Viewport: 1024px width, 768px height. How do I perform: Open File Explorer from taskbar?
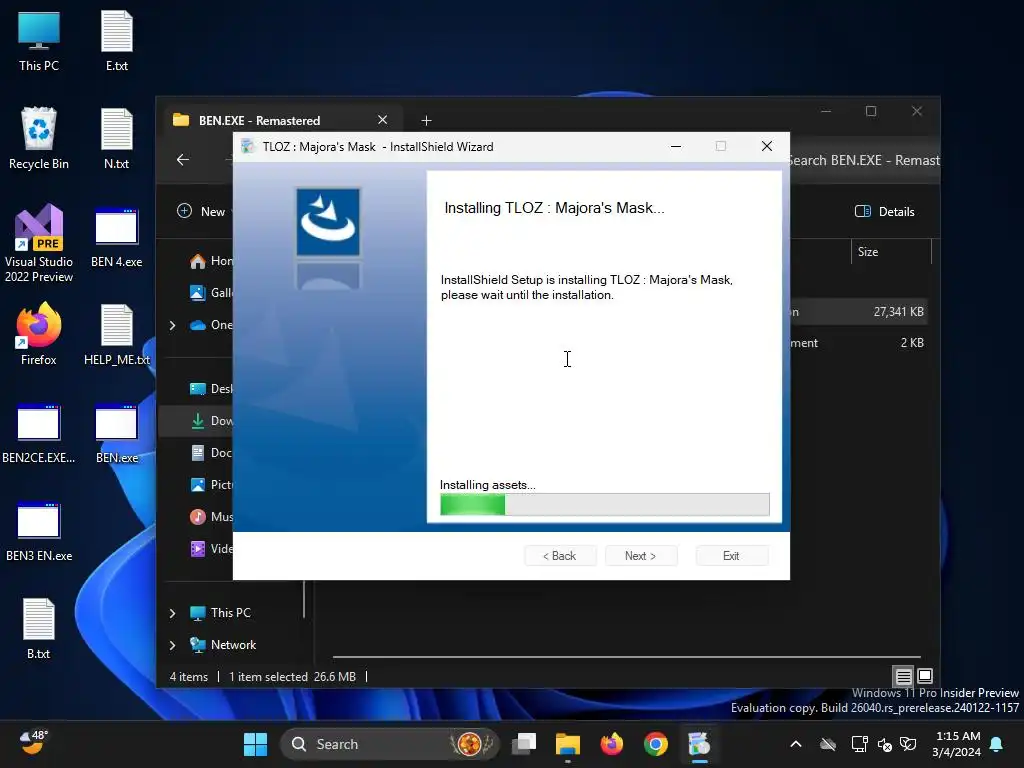point(568,744)
